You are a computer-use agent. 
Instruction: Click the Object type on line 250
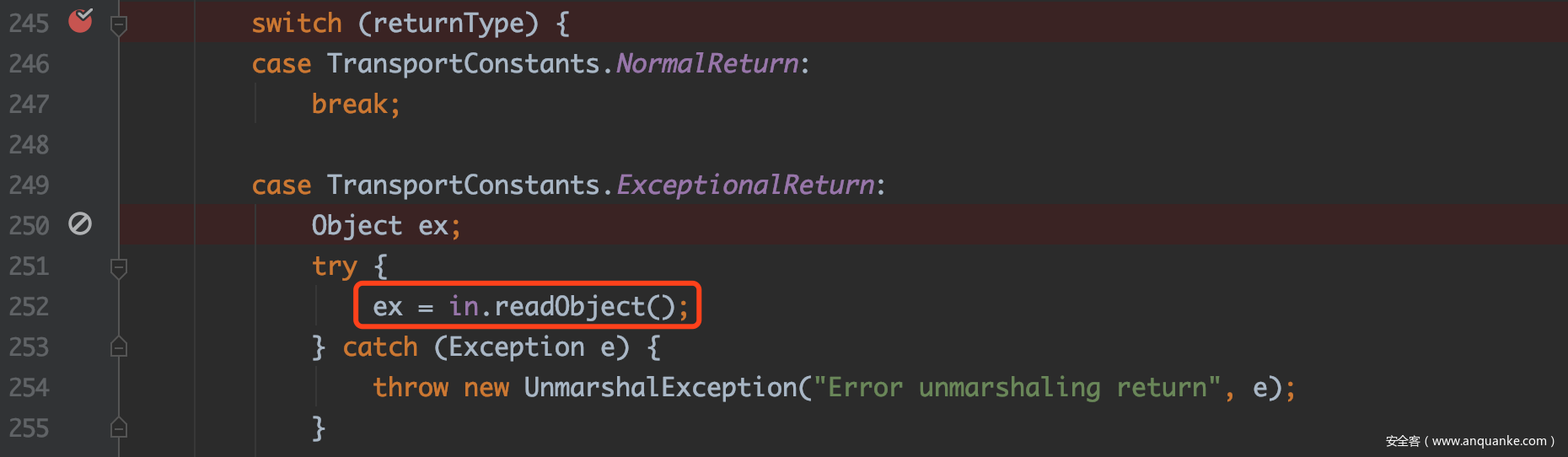point(357,226)
